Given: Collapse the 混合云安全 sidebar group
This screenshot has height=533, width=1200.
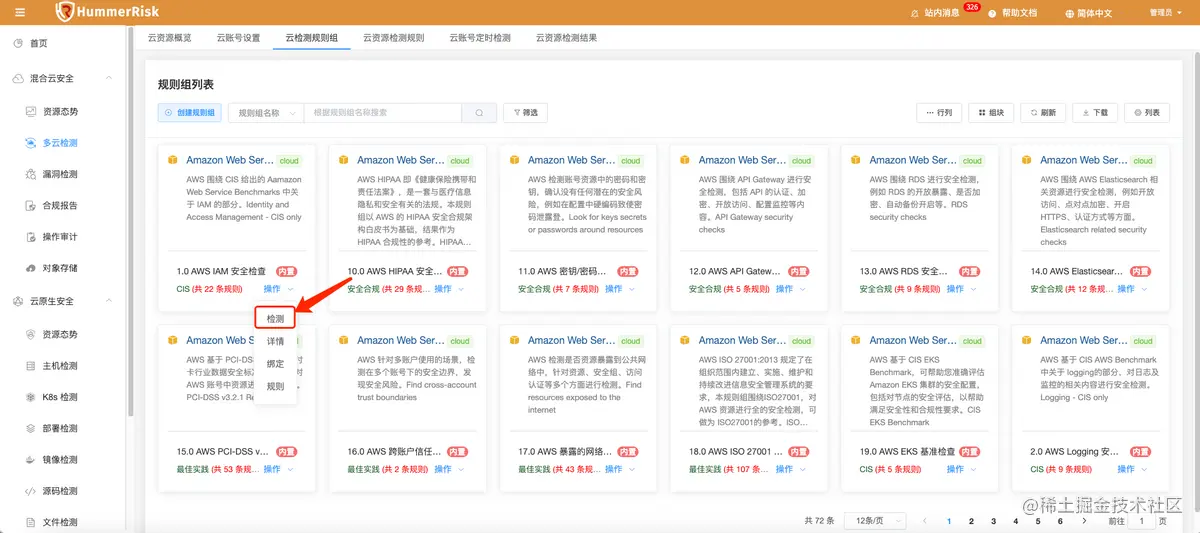Looking at the screenshot, I should [x=62, y=78].
